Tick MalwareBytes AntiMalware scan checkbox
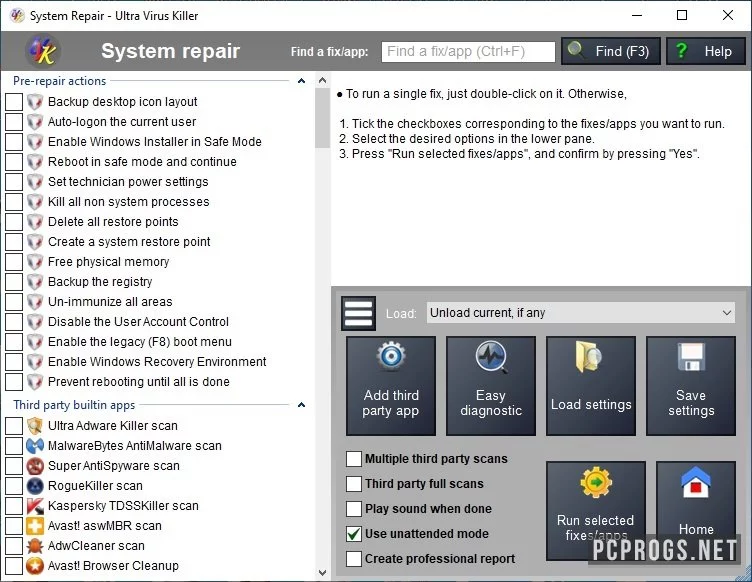Screen dimensions: 752x582 click(x=14, y=445)
